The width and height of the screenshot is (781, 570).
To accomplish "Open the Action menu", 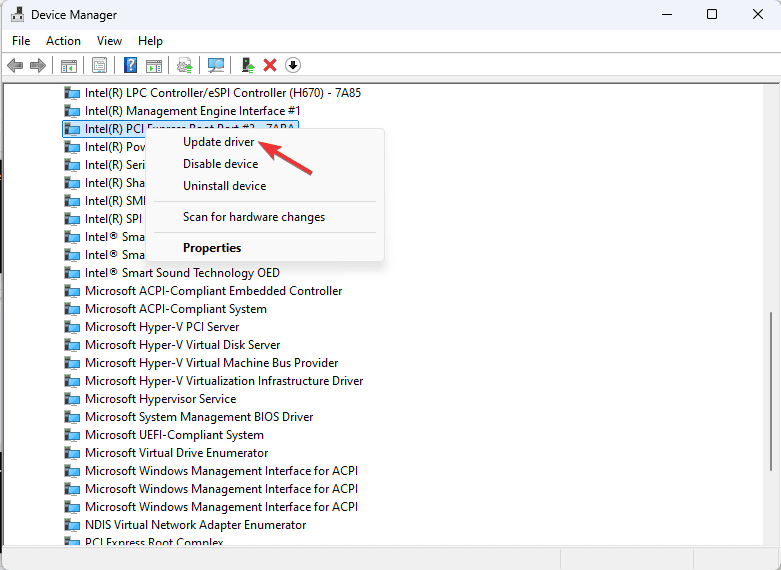I will click(63, 41).
